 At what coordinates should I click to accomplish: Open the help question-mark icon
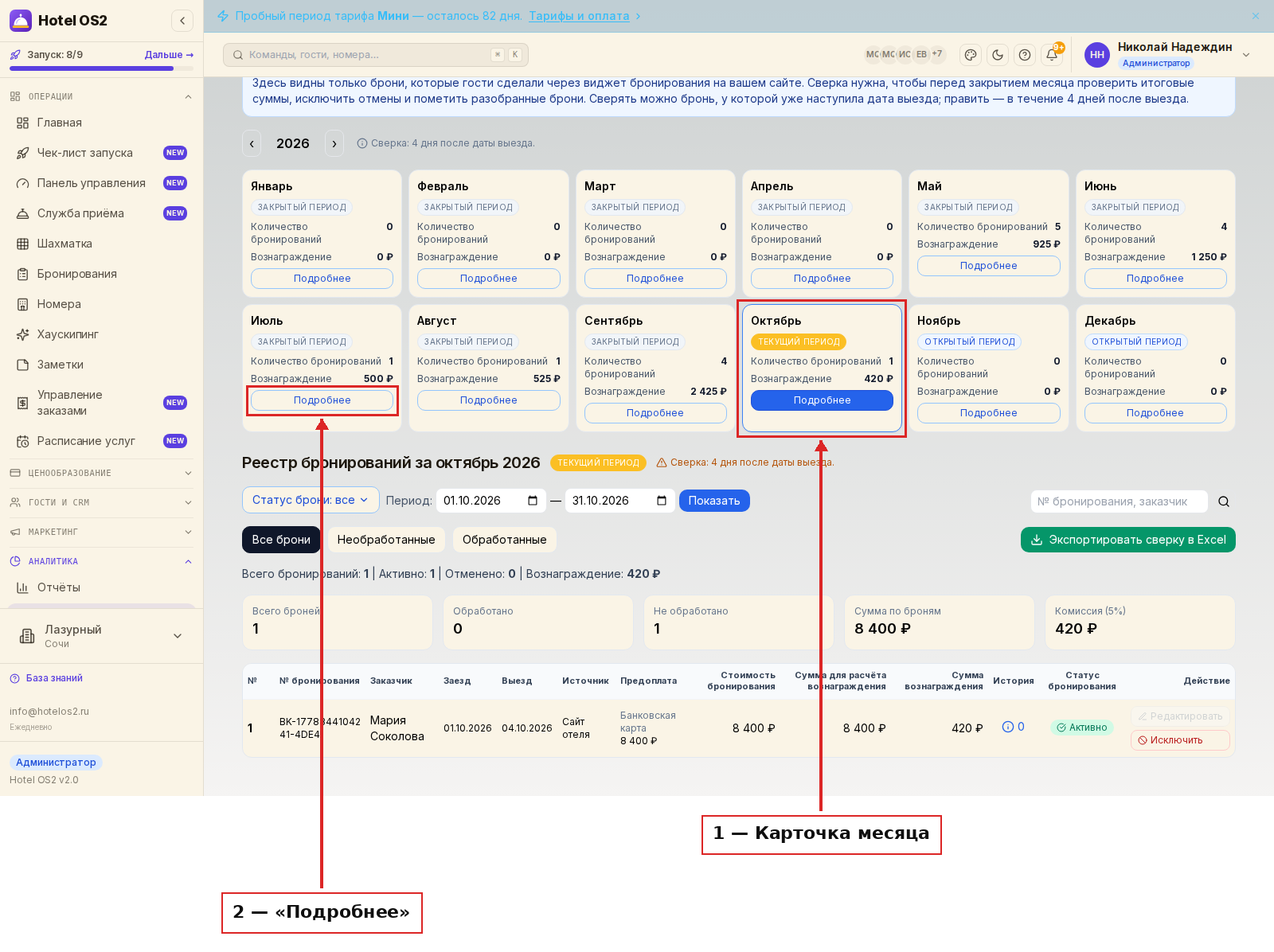point(1025,55)
